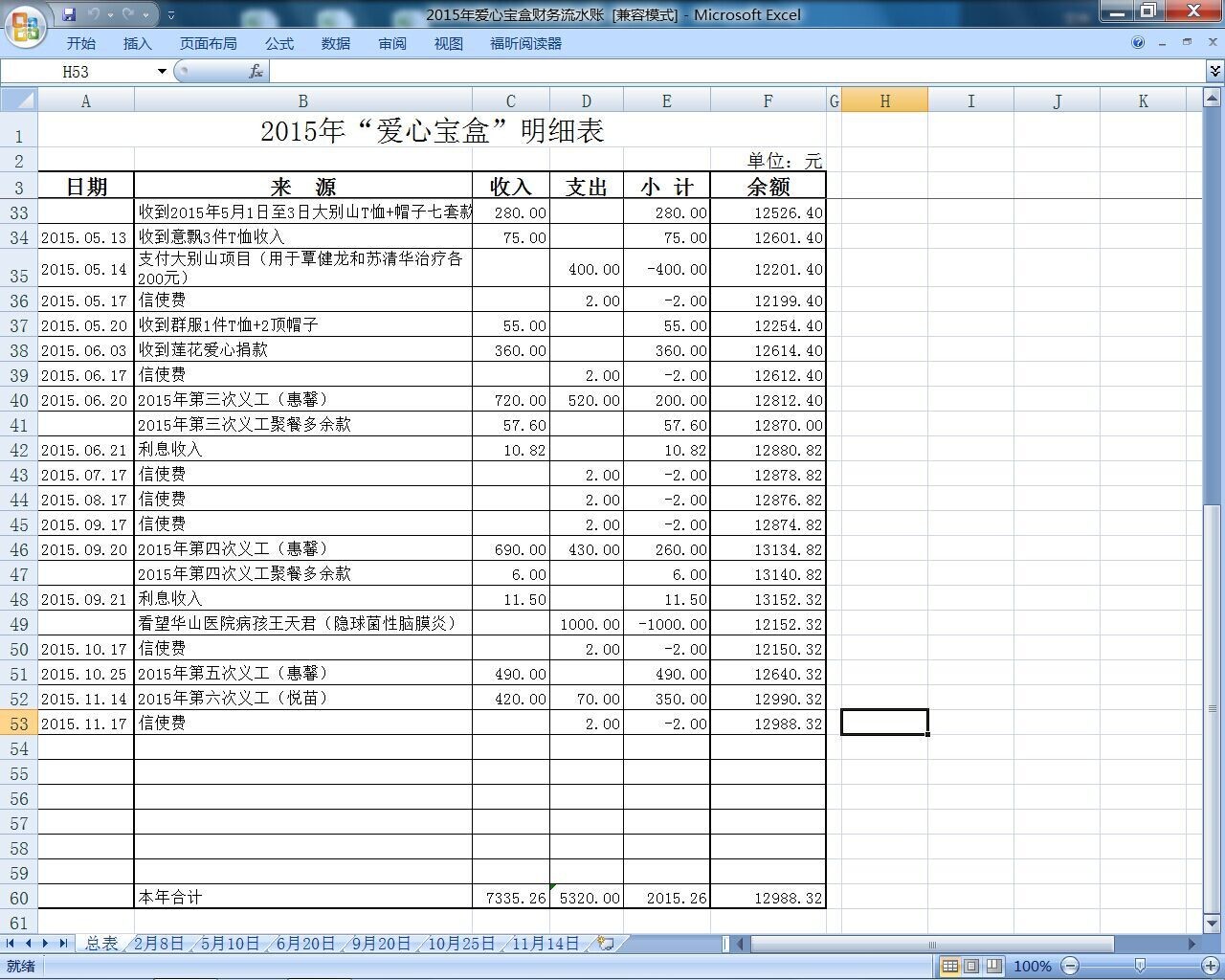Open the Office button menu

(x=26, y=26)
